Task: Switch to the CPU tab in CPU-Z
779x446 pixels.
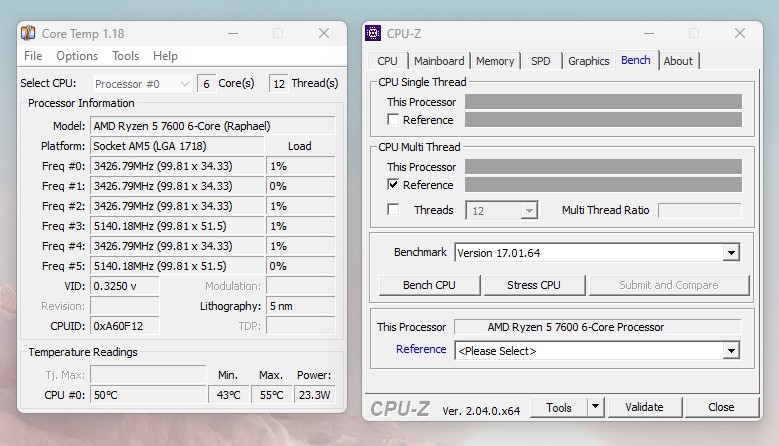Action: pos(388,61)
